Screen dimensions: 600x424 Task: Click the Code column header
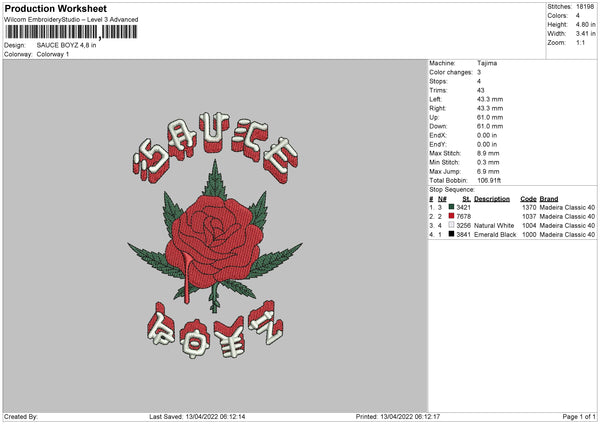coord(528,199)
